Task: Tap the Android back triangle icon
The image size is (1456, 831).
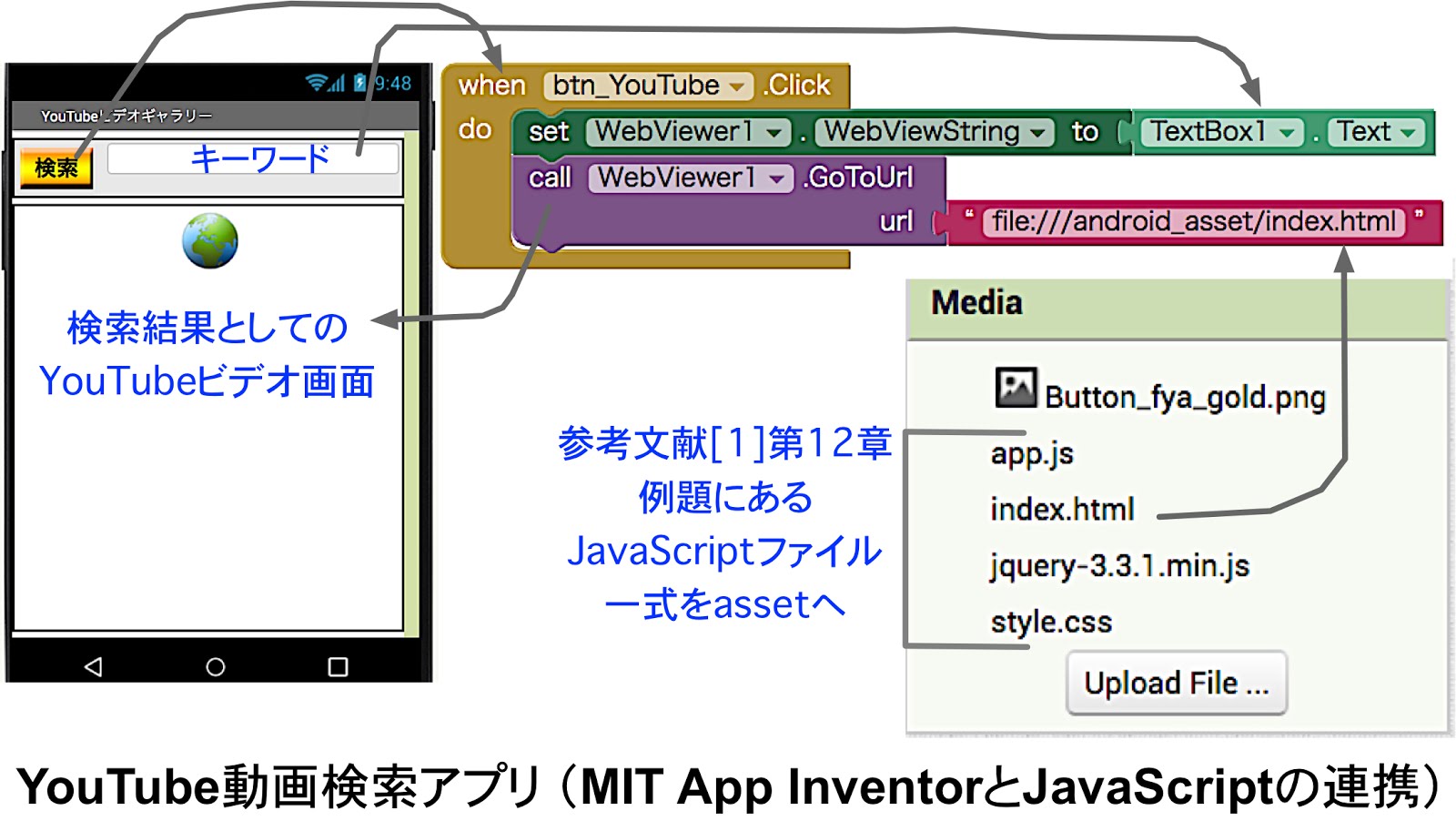Action: point(93,667)
